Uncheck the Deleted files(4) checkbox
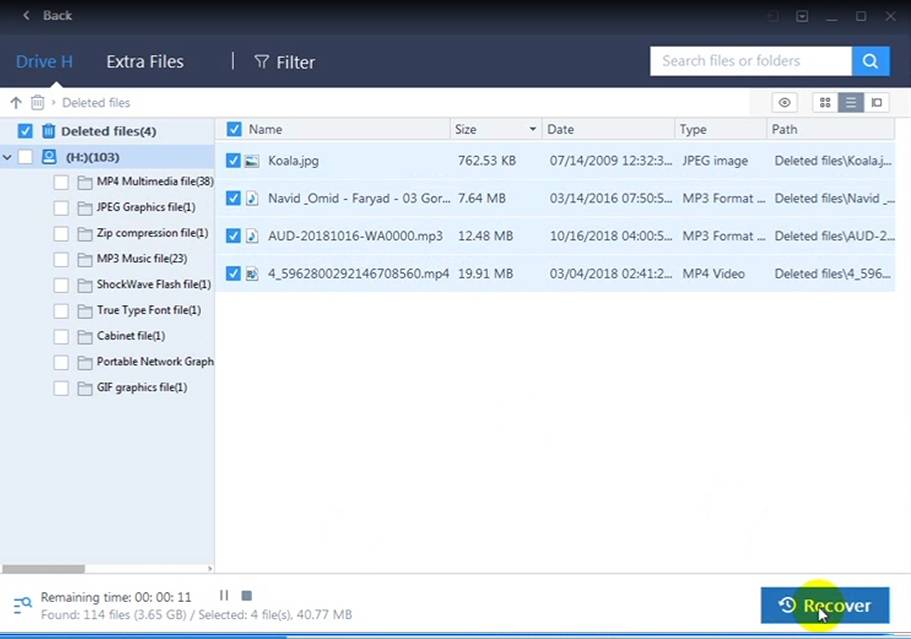This screenshot has height=639, width=911. (x=25, y=131)
